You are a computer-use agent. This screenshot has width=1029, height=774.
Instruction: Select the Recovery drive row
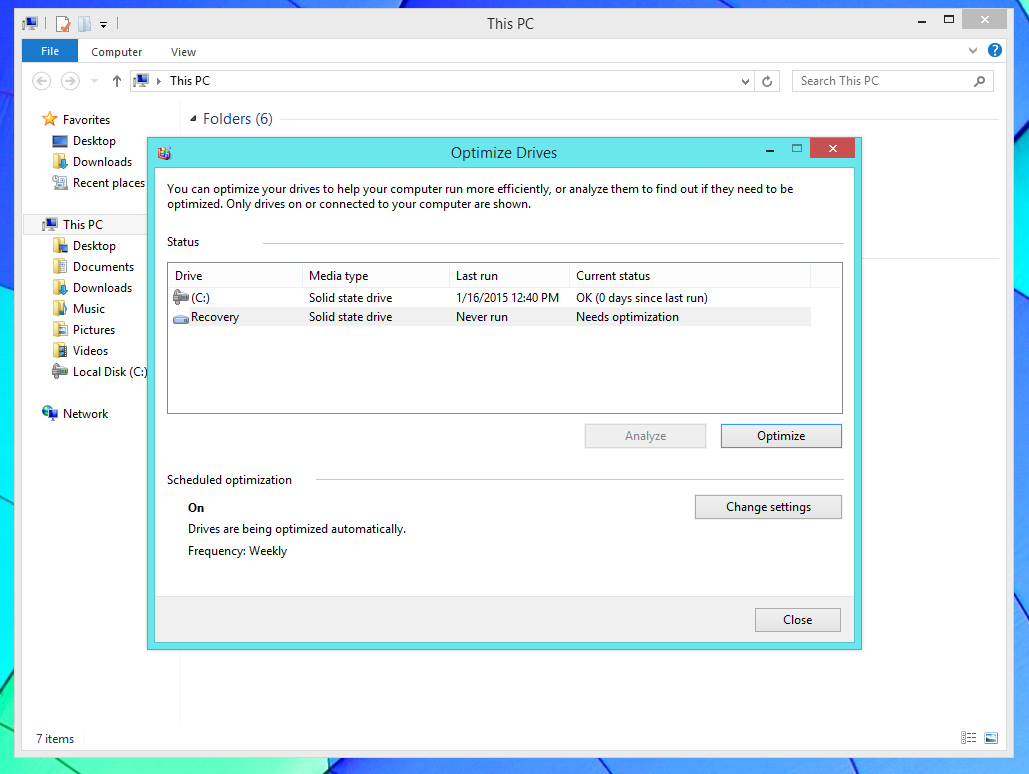coord(214,317)
